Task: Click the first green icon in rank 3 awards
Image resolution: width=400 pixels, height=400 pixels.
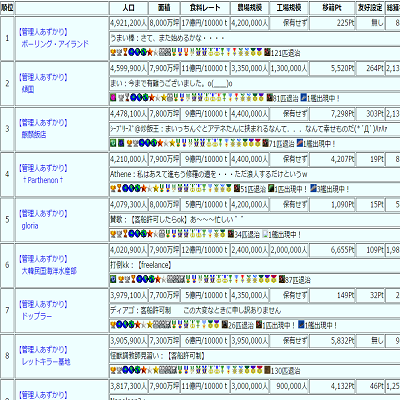Action: [113, 143]
